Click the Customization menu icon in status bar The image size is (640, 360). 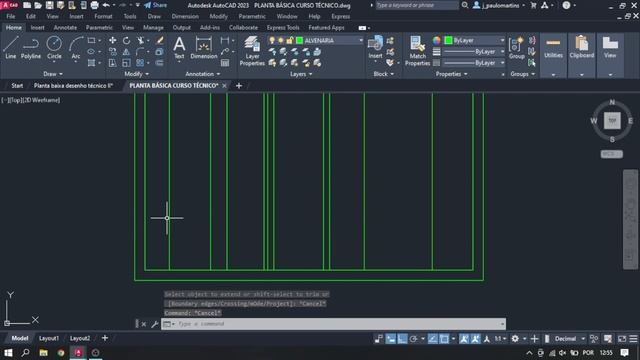633,339
